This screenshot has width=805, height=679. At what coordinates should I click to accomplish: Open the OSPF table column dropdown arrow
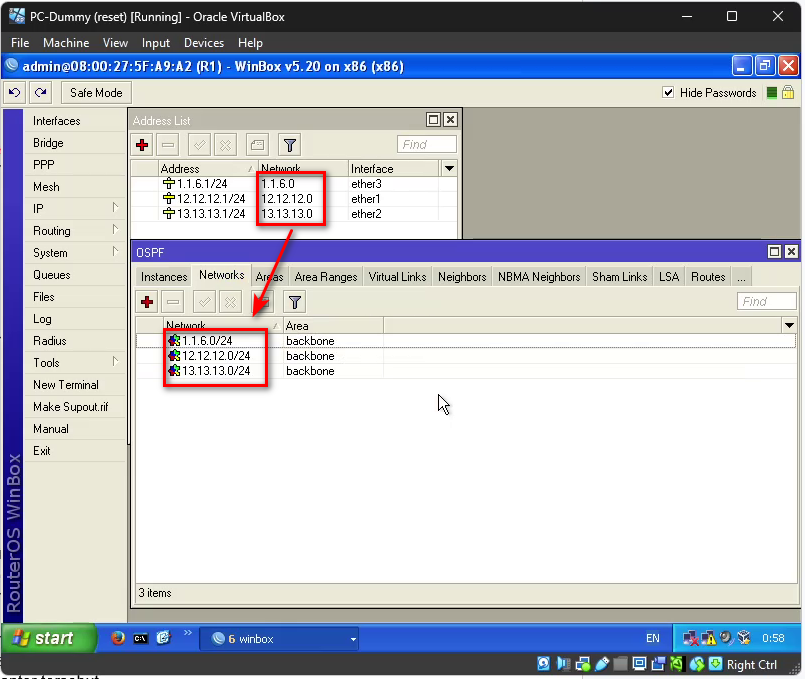(x=789, y=325)
